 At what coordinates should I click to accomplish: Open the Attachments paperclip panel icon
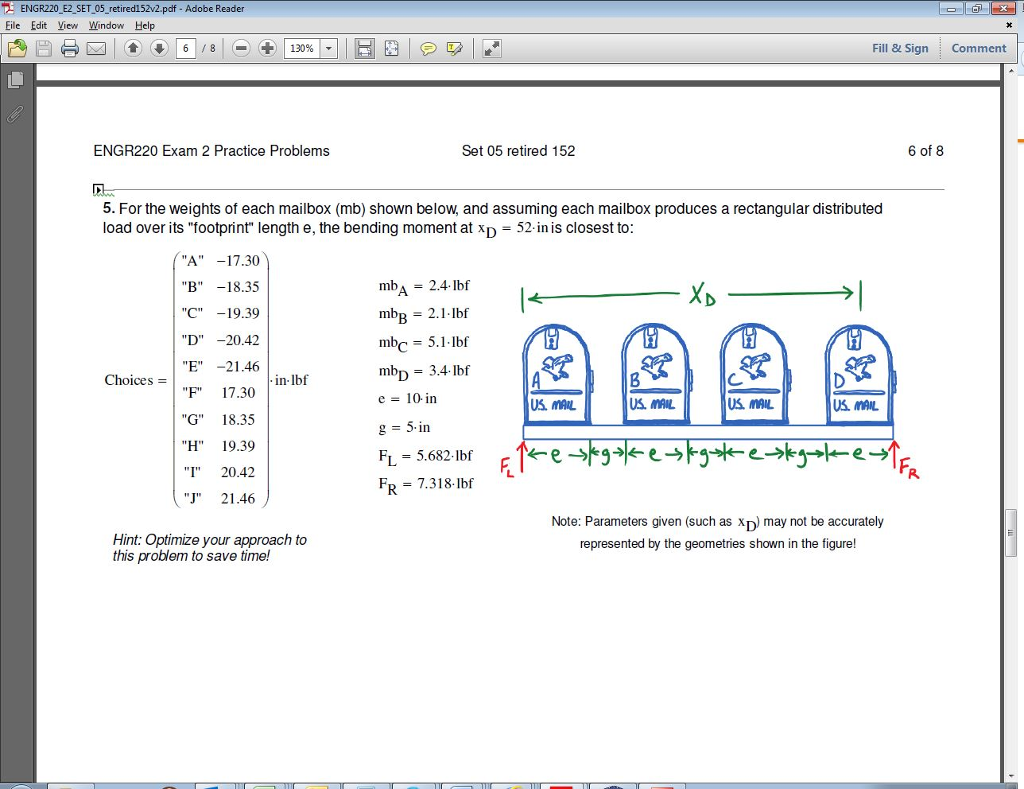point(14,115)
